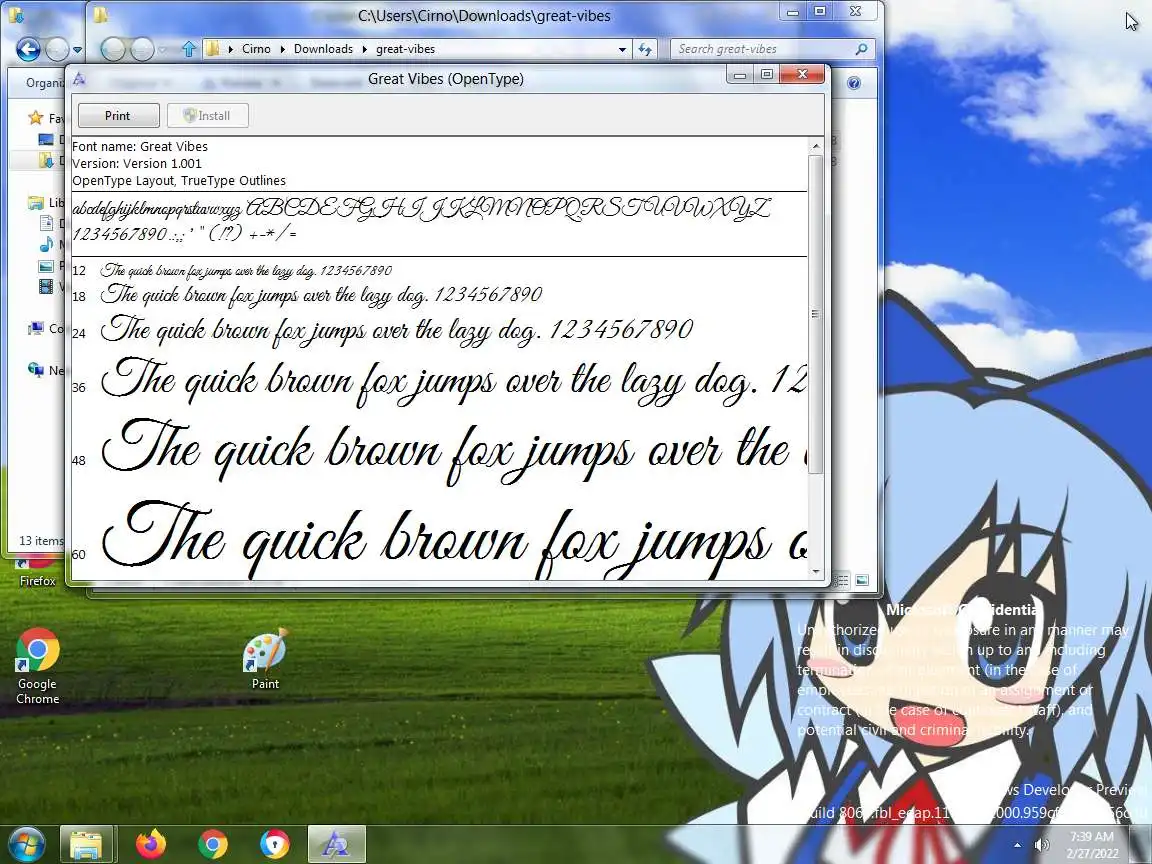Click the blue Help icon in Explorer

(x=854, y=83)
